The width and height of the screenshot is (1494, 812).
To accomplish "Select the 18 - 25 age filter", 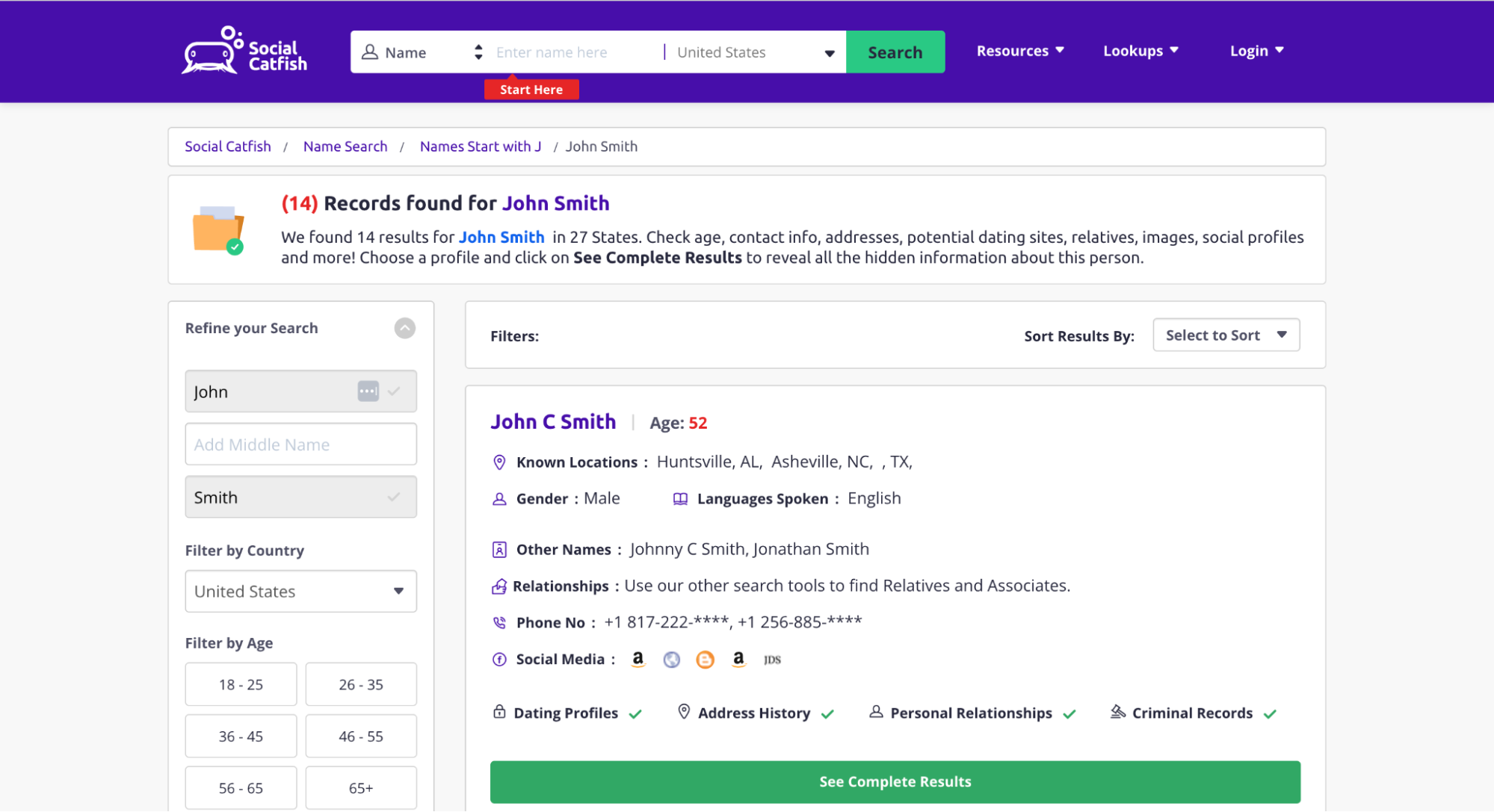I will (241, 684).
